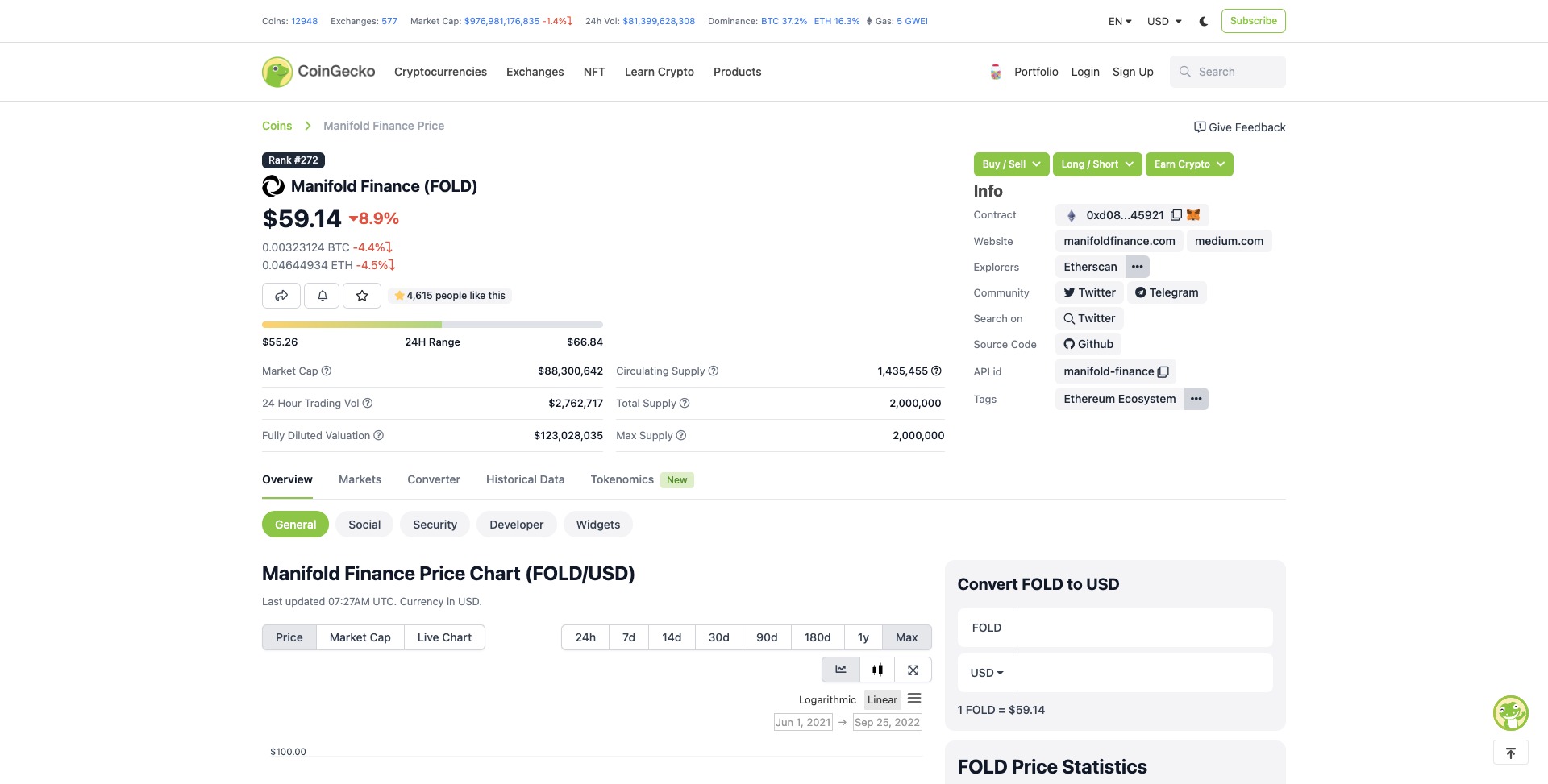1548x784 pixels.
Task: Expand the price chart to fullscreen
Action: click(x=913, y=670)
